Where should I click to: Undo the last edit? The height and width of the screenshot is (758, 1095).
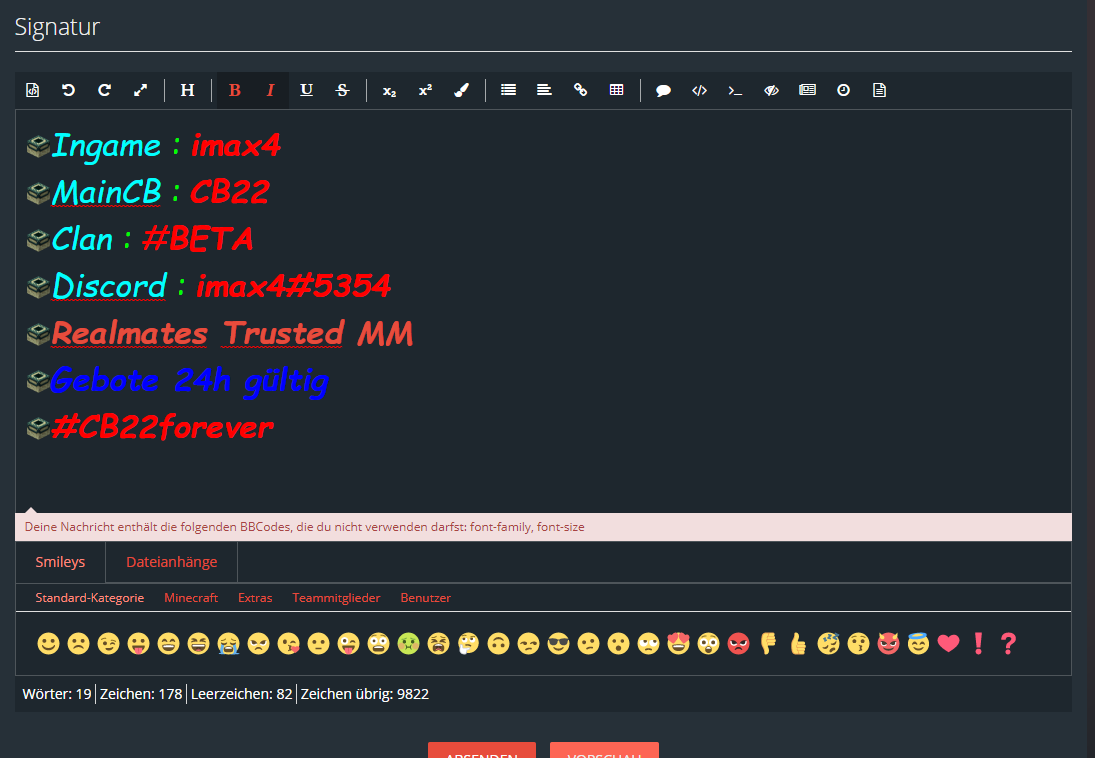pos(68,90)
